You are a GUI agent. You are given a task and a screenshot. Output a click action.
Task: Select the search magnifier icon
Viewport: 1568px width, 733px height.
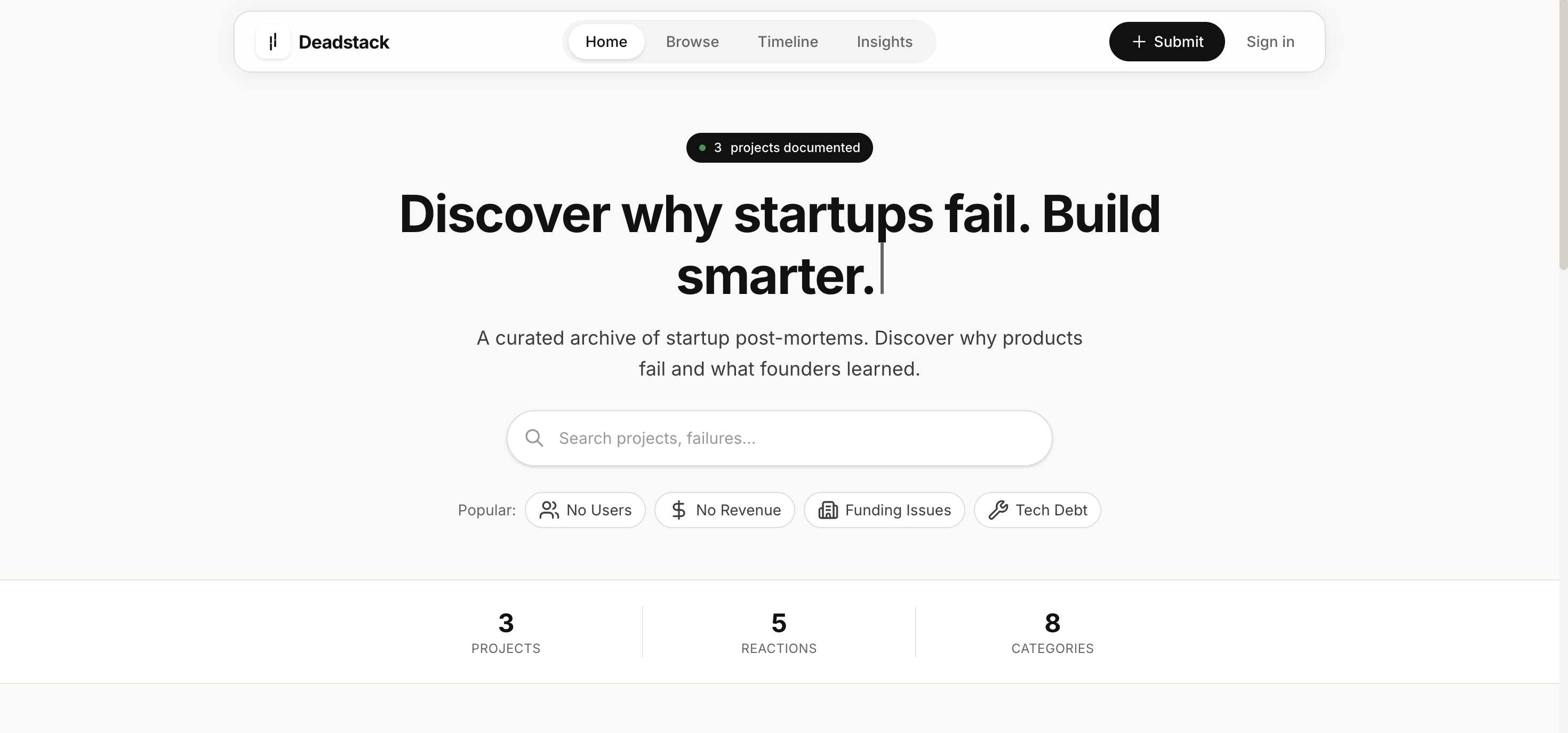point(534,438)
